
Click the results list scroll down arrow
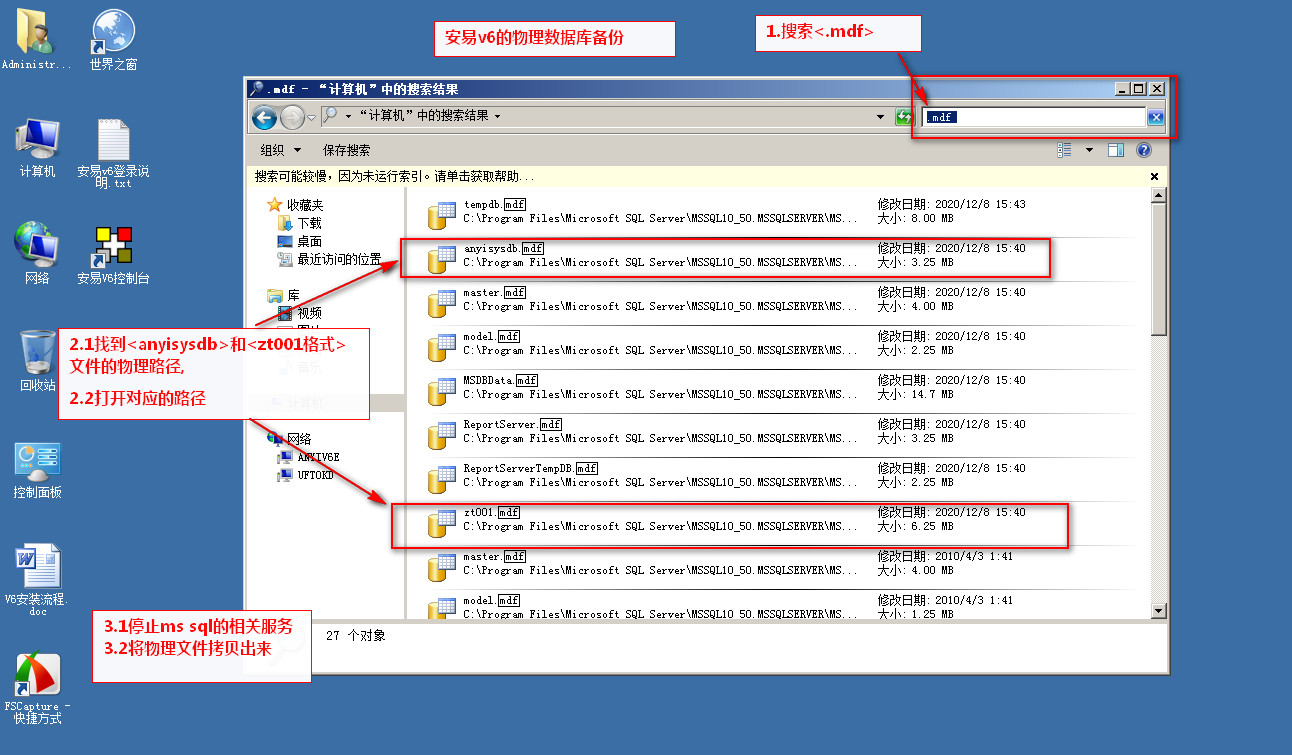coord(1159,610)
